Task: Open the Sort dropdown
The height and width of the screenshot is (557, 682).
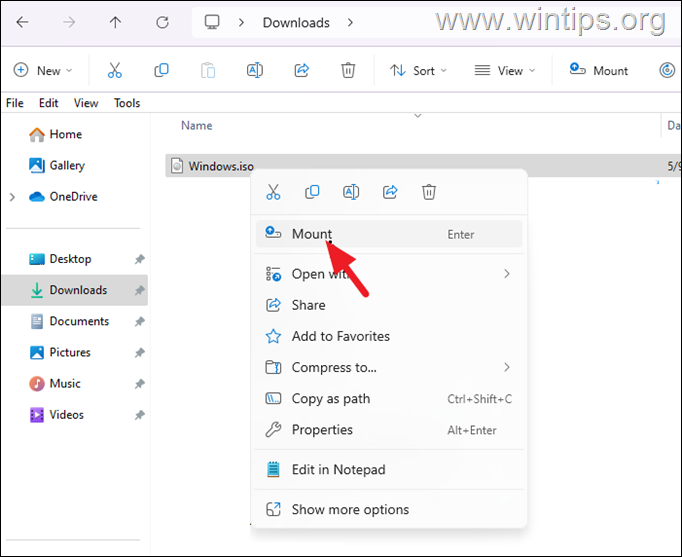Action: 418,70
